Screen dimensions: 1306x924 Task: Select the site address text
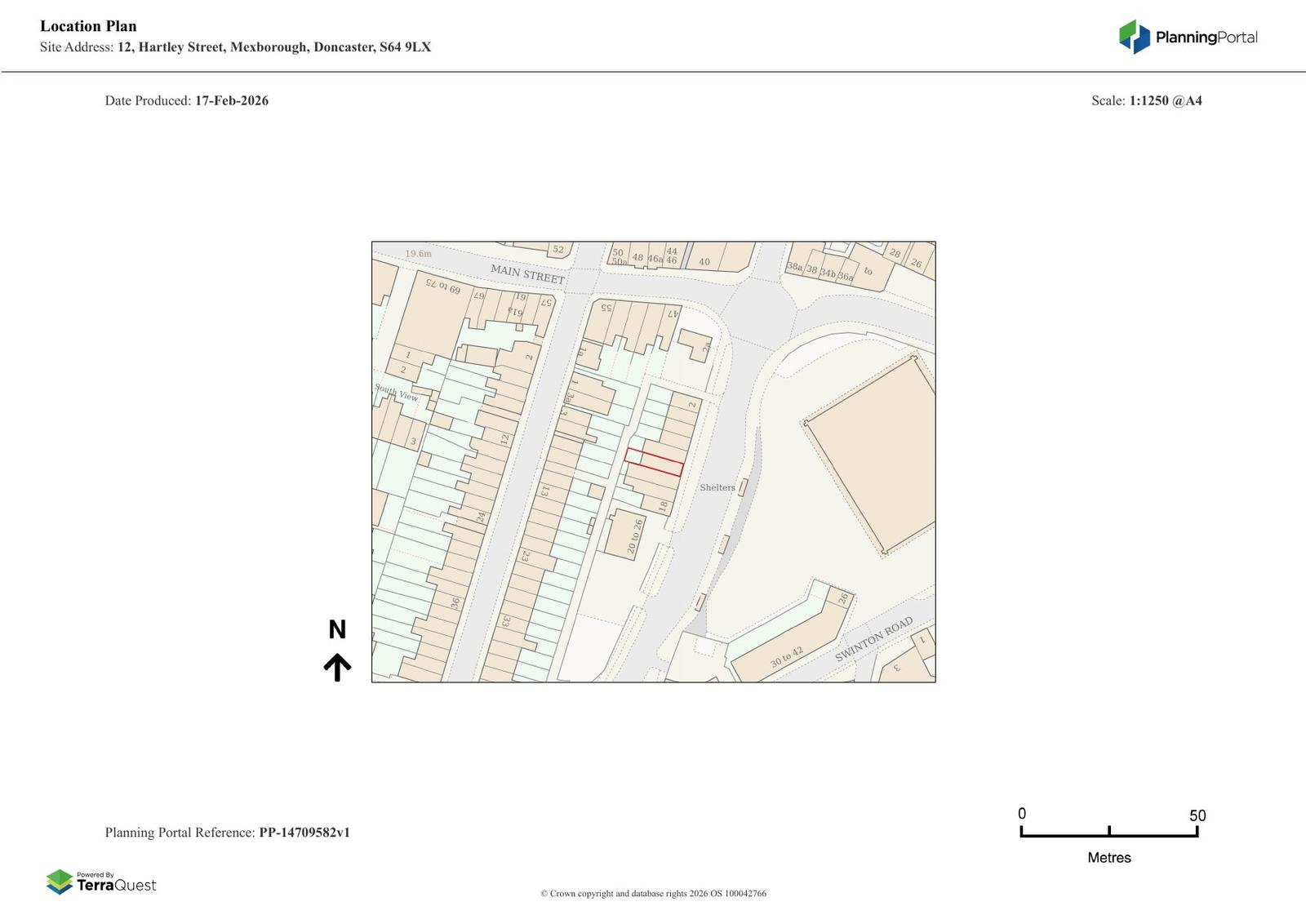[273, 47]
